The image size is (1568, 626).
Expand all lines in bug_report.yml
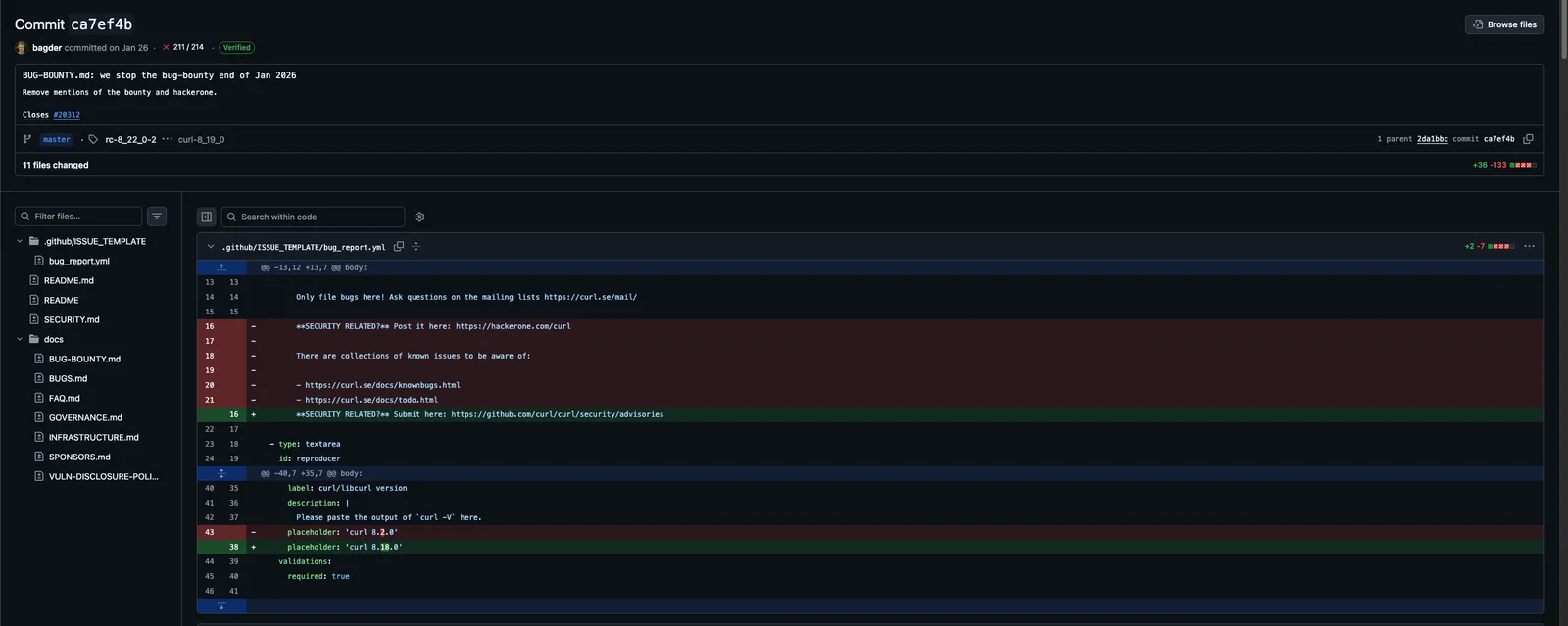(416, 247)
